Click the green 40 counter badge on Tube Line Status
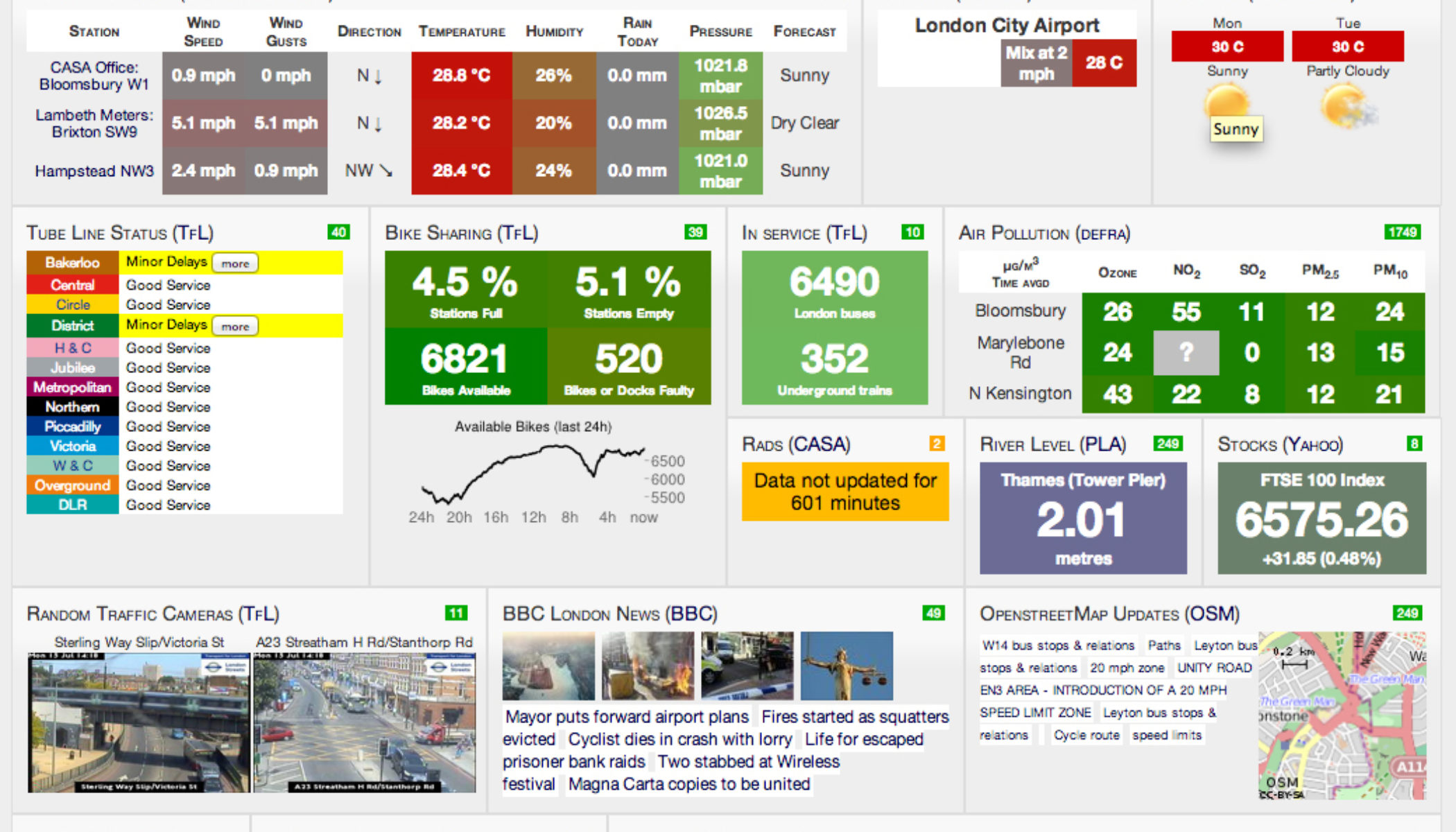Screen dimensions: 1456x832 (x=338, y=232)
